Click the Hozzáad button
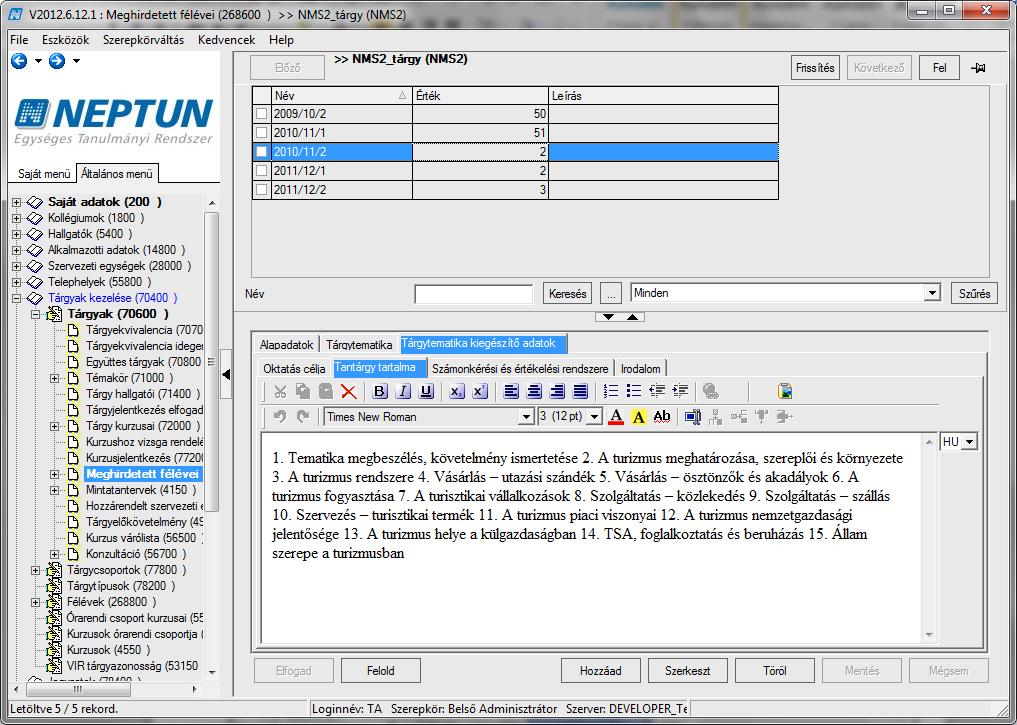Viewport: 1017px width, 725px height. (601, 671)
